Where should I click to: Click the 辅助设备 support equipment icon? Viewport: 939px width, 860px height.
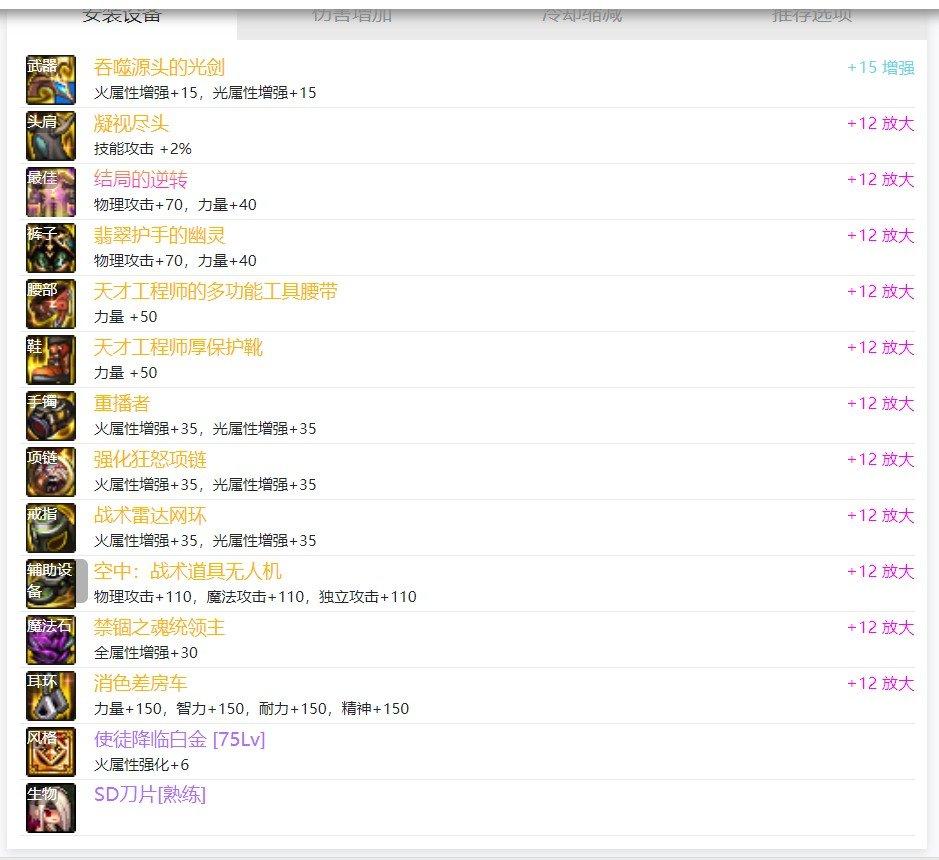click(x=51, y=585)
